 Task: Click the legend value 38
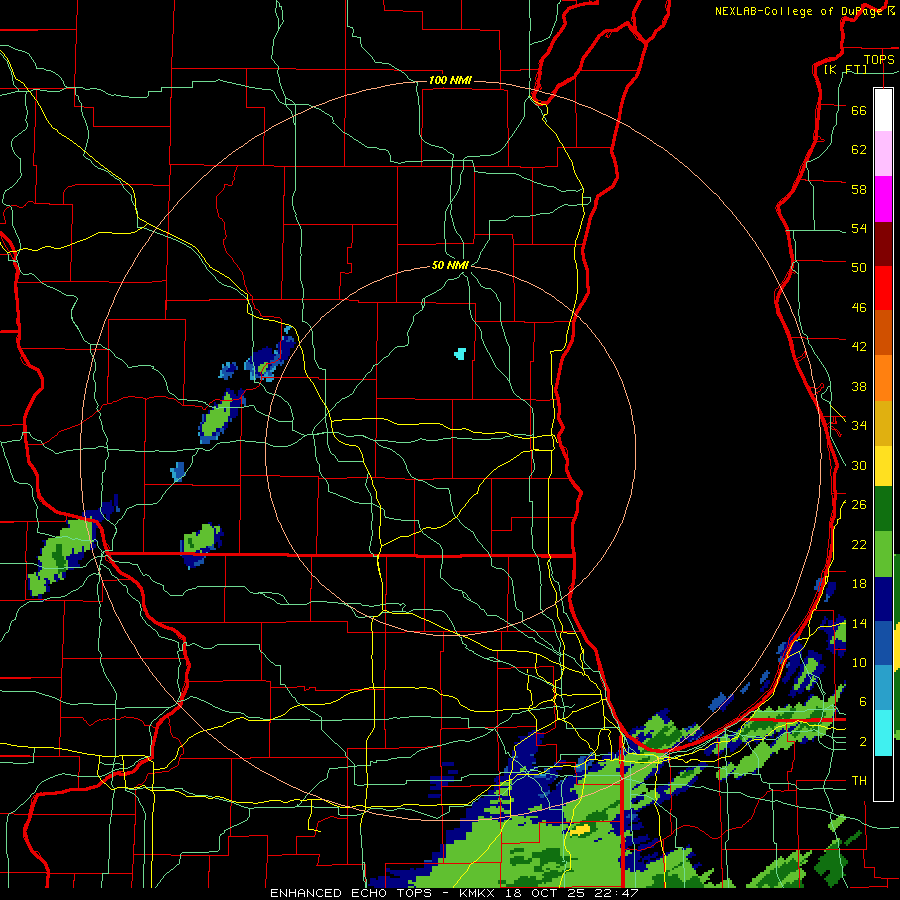859,386
